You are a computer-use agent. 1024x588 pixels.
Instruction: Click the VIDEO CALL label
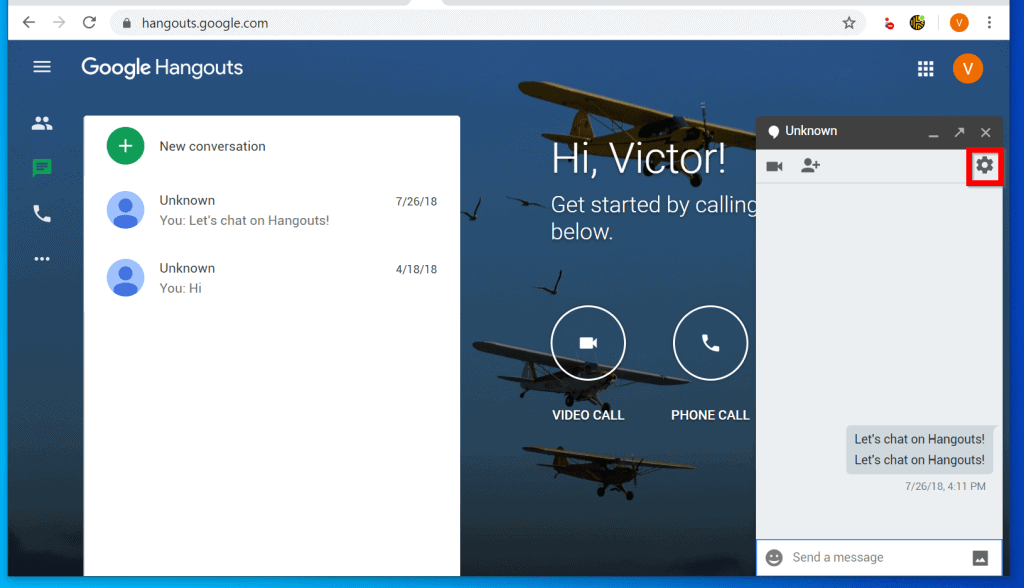click(x=588, y=416)
